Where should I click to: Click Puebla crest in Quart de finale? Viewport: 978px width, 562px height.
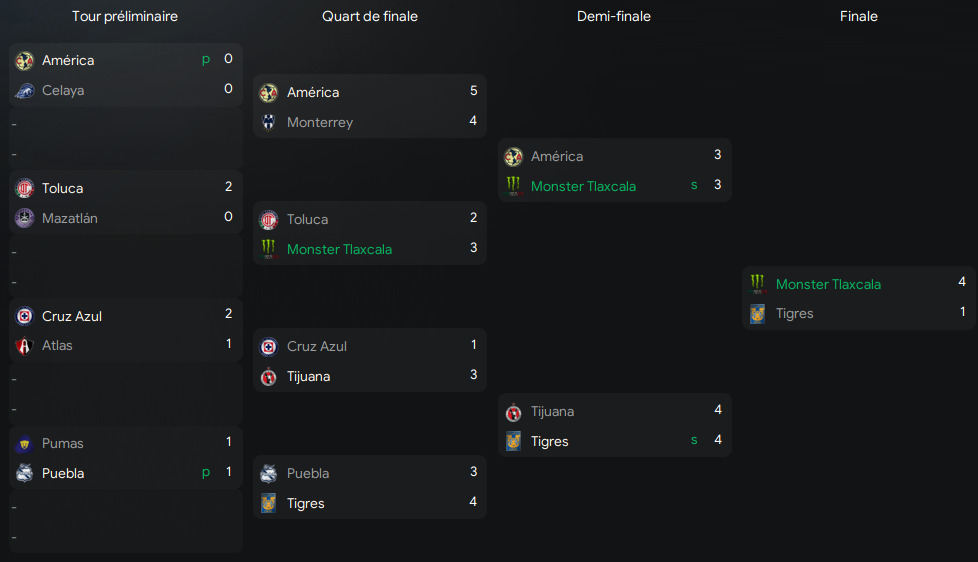268,473
